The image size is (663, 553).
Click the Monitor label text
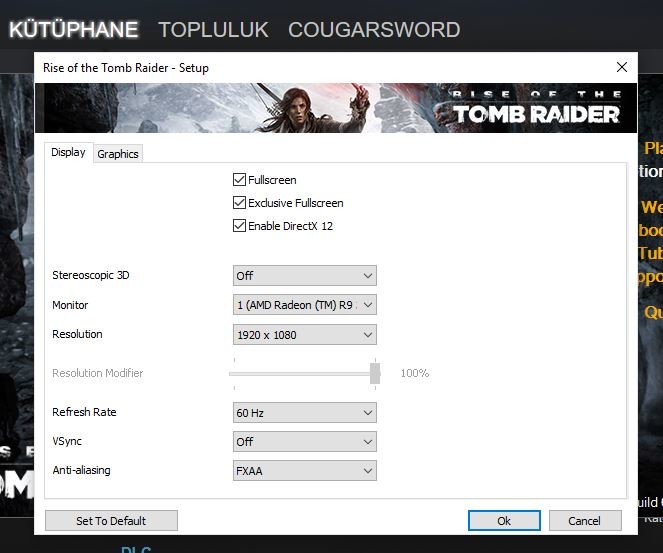pos(70,305)
